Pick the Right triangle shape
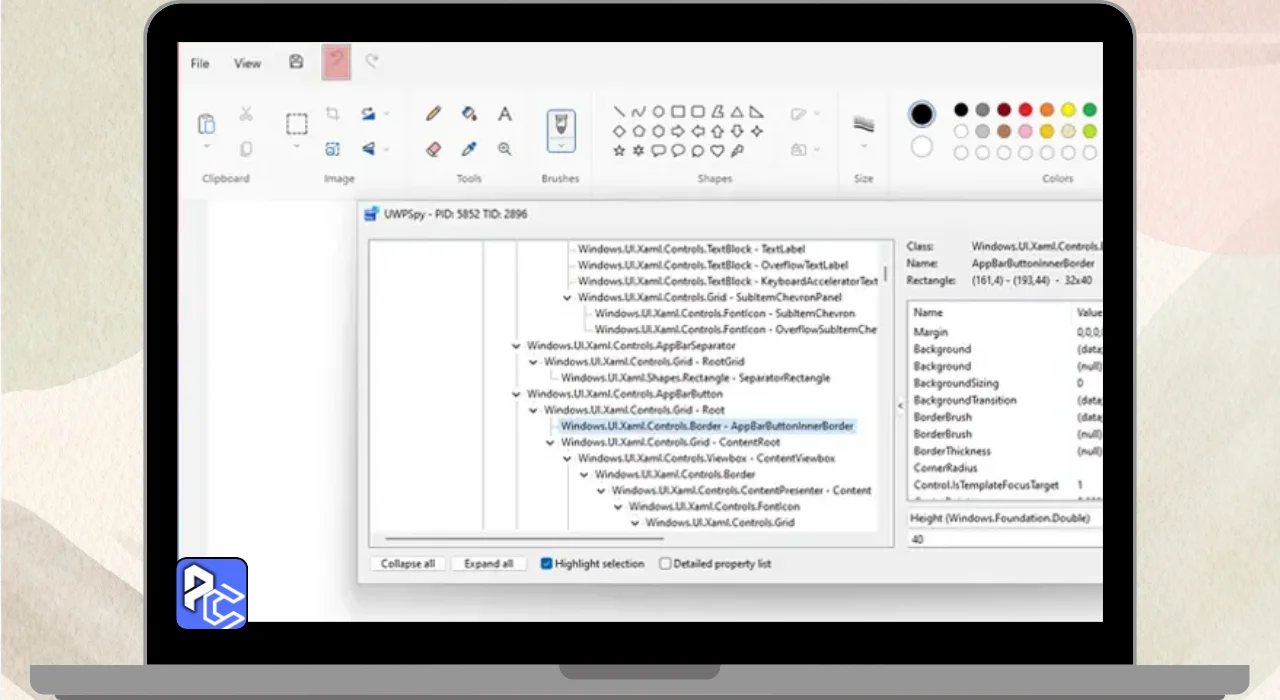This screenshot has width=1280, height=700. coord(757,112)
